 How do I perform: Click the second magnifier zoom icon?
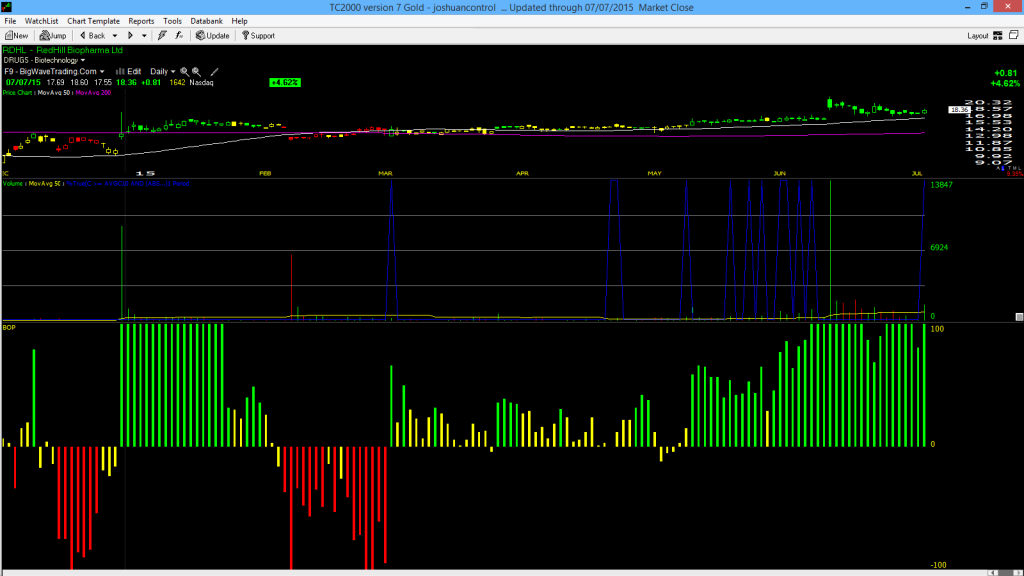click(197, 72)
